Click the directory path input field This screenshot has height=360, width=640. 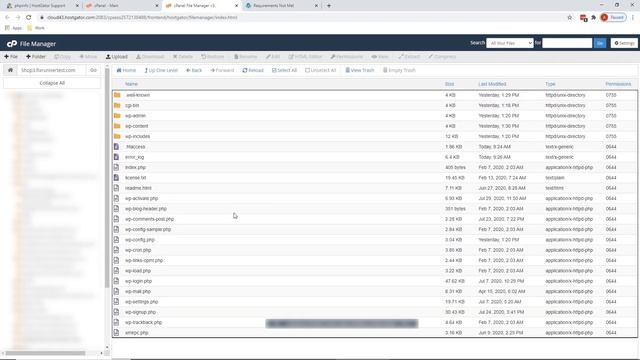pos(51,70)
